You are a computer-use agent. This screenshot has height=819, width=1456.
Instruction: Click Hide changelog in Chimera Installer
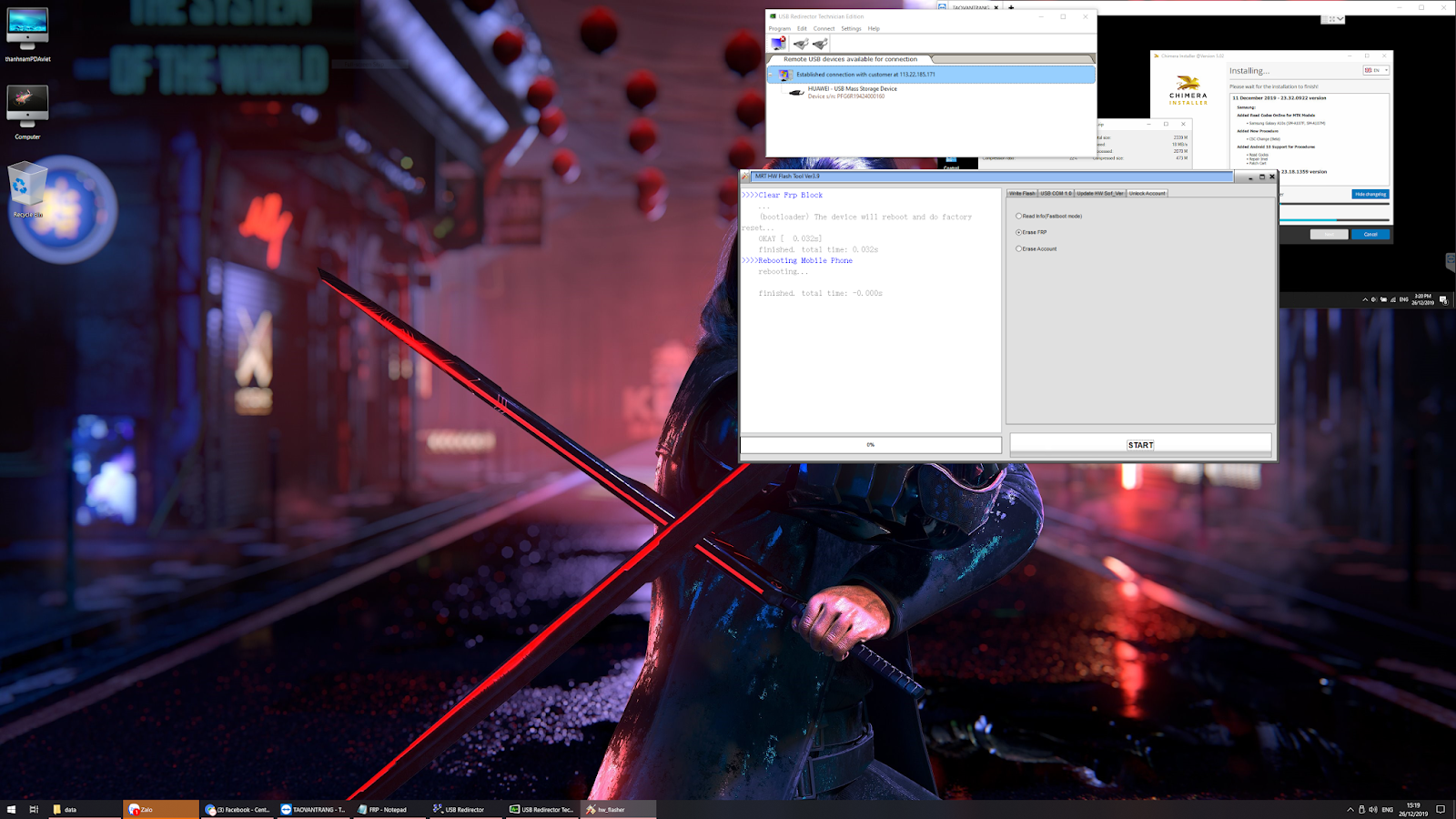pos(1370,194)
